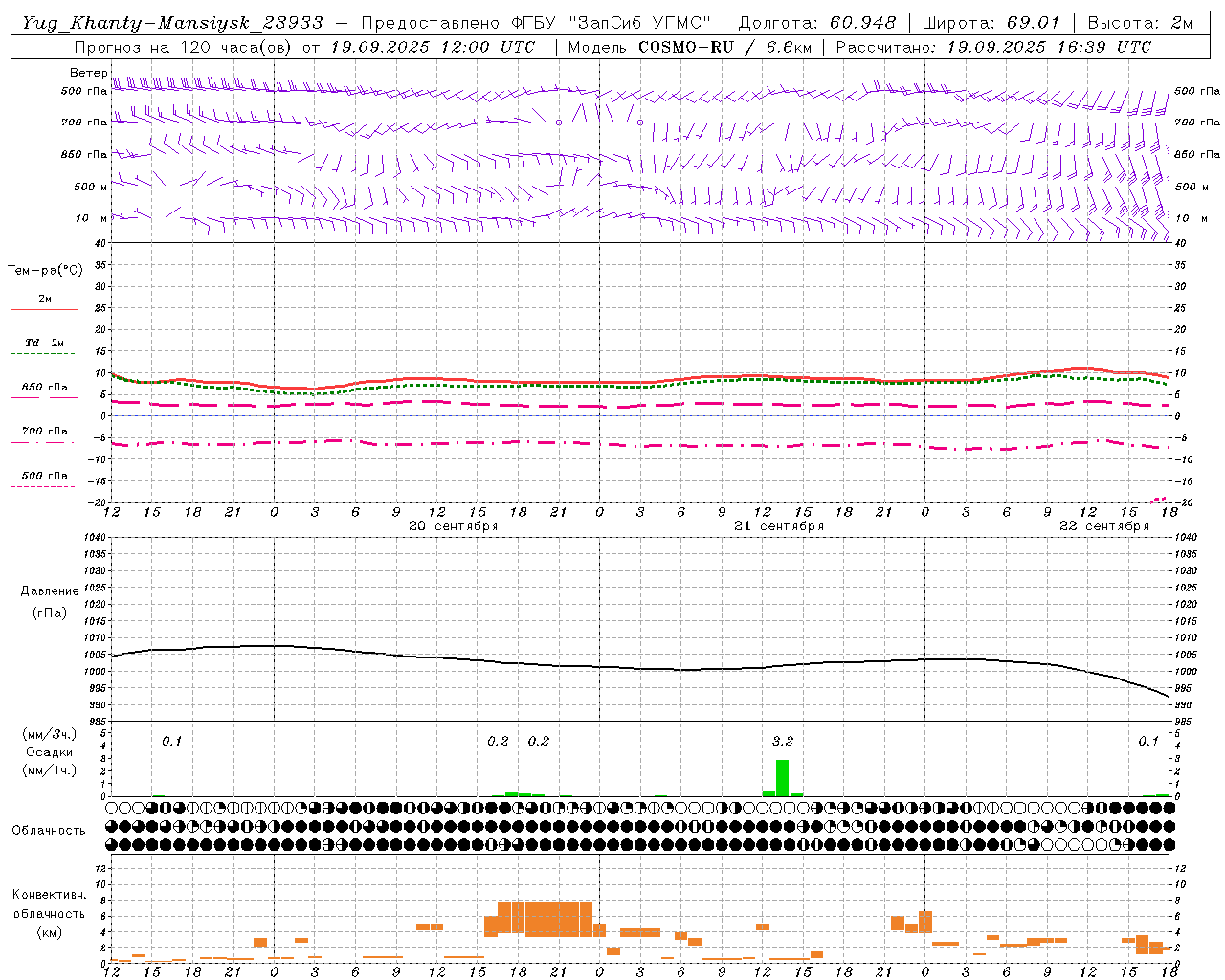Click the Облачность row label
The image size is (1225, 980).
click(x=49, y=831)
